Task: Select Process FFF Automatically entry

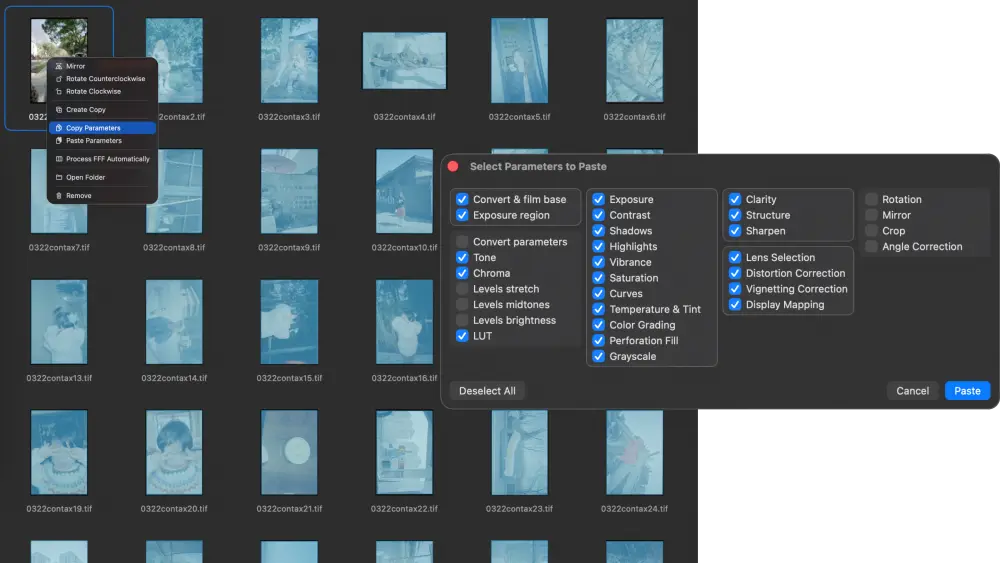Action: click(102, 159)
